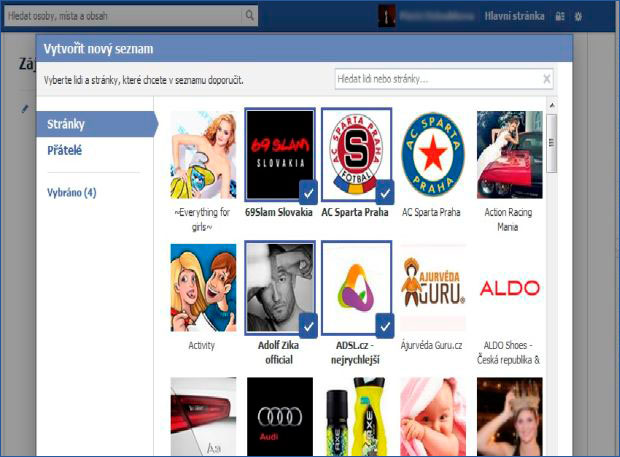Image resolution: width=620 pixels, height=457 pixels.
Task: Select the baby in pink blanket thumbnail
Action: [433, 417]
